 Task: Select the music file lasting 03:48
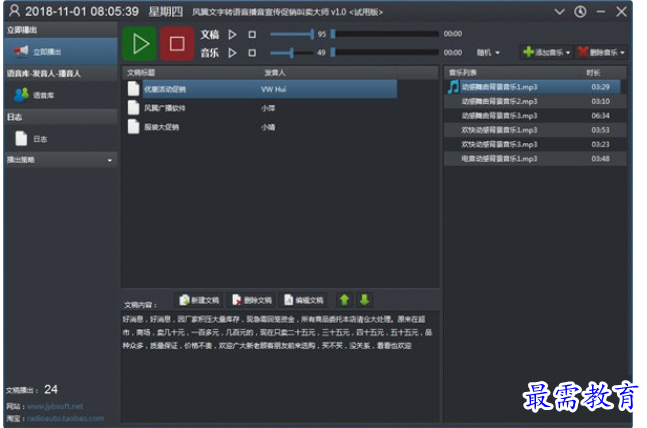pyautogui.click(x=535, y=159)
